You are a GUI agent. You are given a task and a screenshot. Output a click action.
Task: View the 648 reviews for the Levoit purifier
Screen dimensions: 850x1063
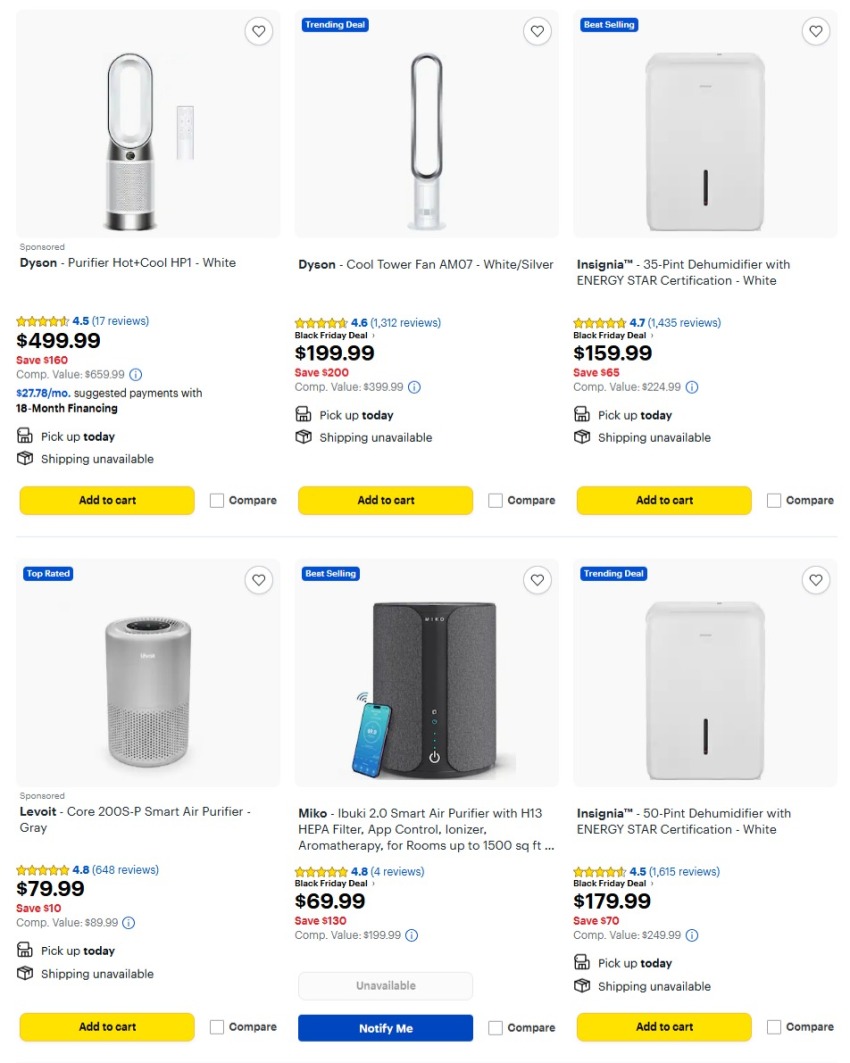(126, 870)
